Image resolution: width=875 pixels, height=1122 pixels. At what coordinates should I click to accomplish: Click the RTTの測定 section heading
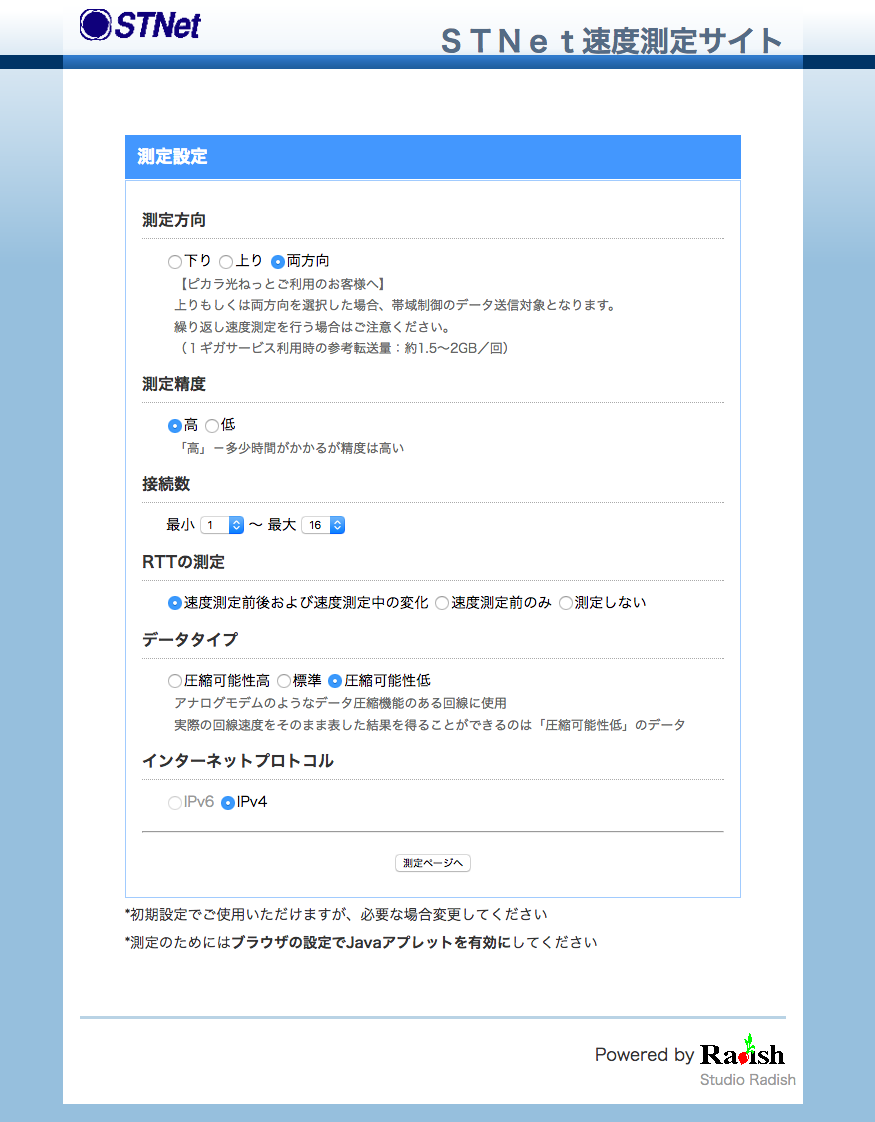tap(183, 562)
